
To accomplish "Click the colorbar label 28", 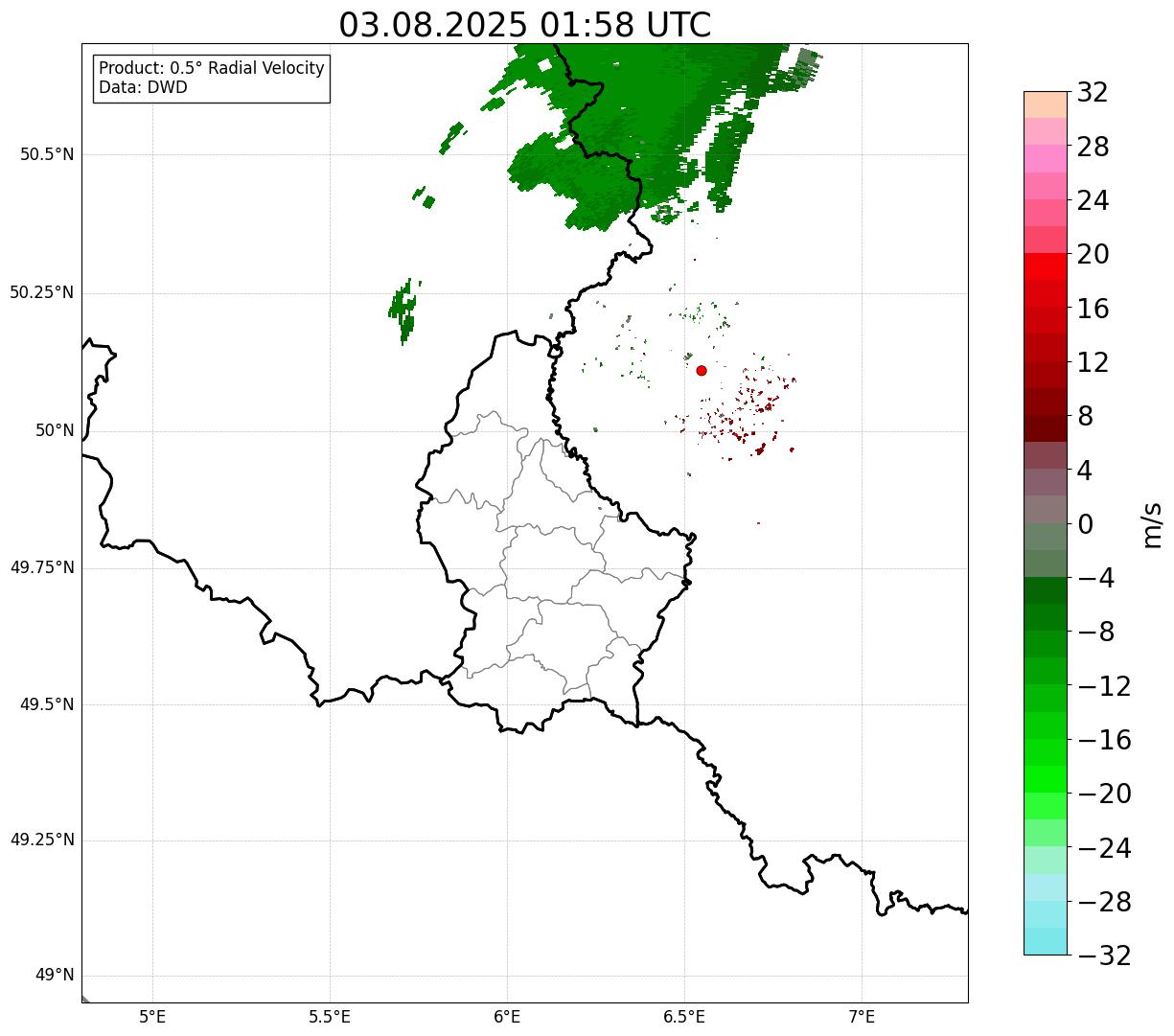I will (1093, 147).
